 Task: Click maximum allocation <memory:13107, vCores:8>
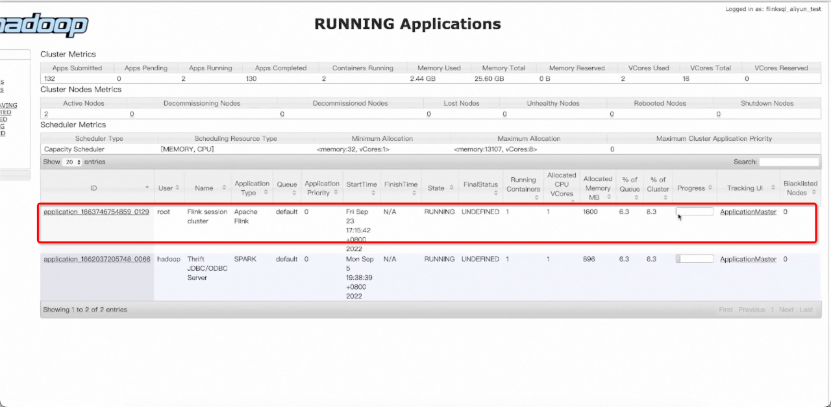496,150
